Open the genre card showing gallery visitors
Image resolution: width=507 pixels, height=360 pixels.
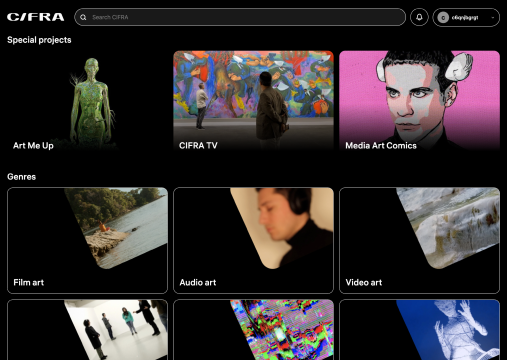tap(87, 330)
